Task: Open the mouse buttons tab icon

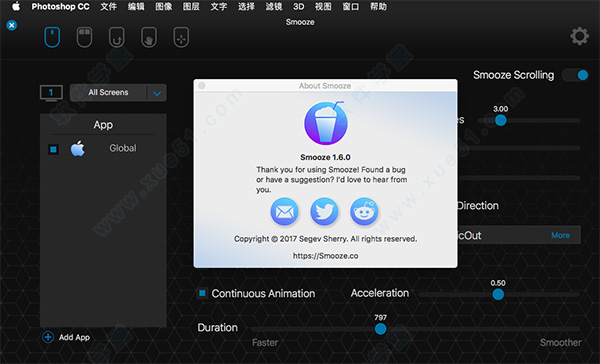Action: click(84, 37)
